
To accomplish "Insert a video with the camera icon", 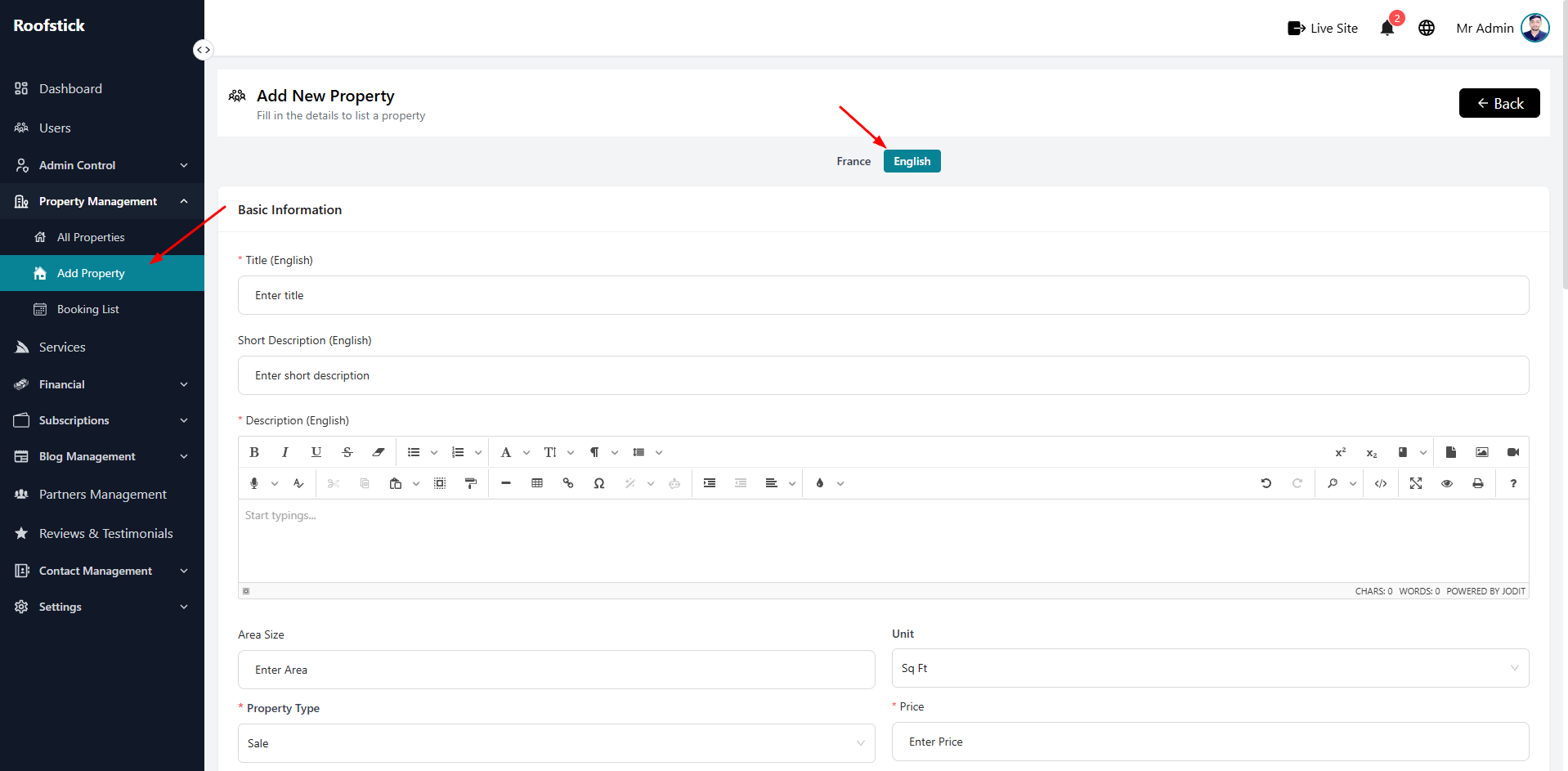I will click(x=1513, y=452).
